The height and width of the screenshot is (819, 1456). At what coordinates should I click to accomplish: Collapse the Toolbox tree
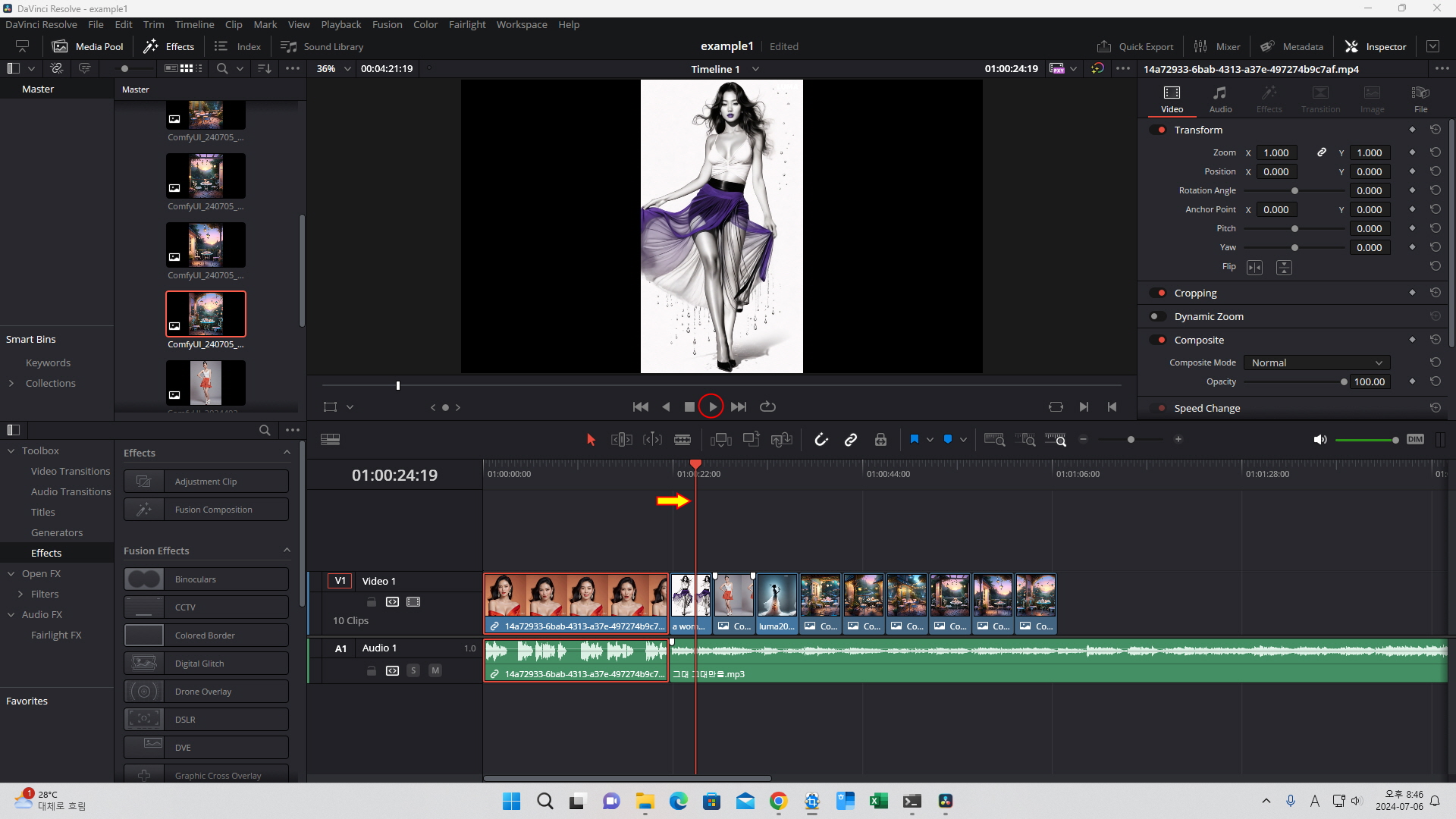coord(11,451)
